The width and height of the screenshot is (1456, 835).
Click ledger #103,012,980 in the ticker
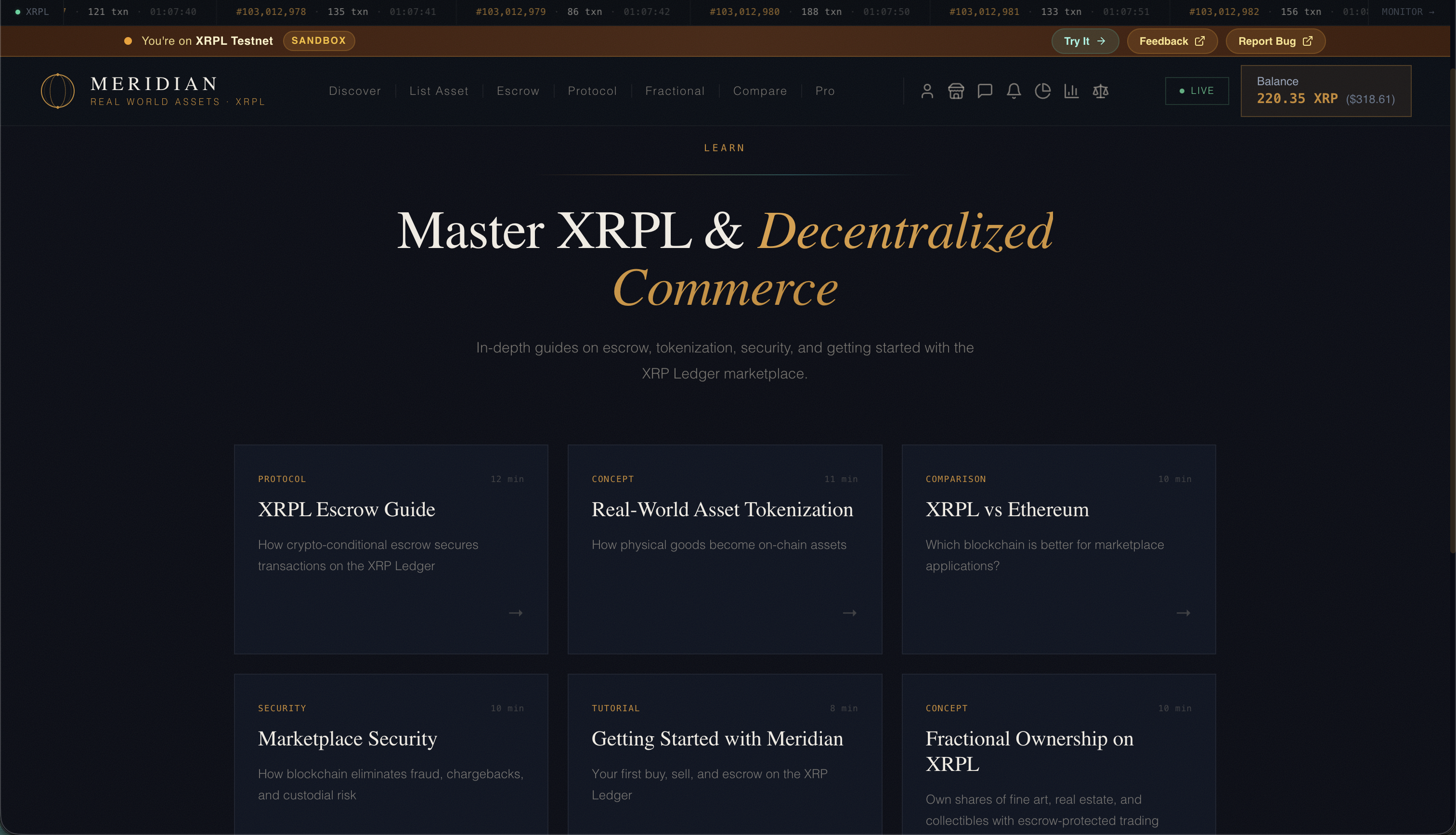745,12
